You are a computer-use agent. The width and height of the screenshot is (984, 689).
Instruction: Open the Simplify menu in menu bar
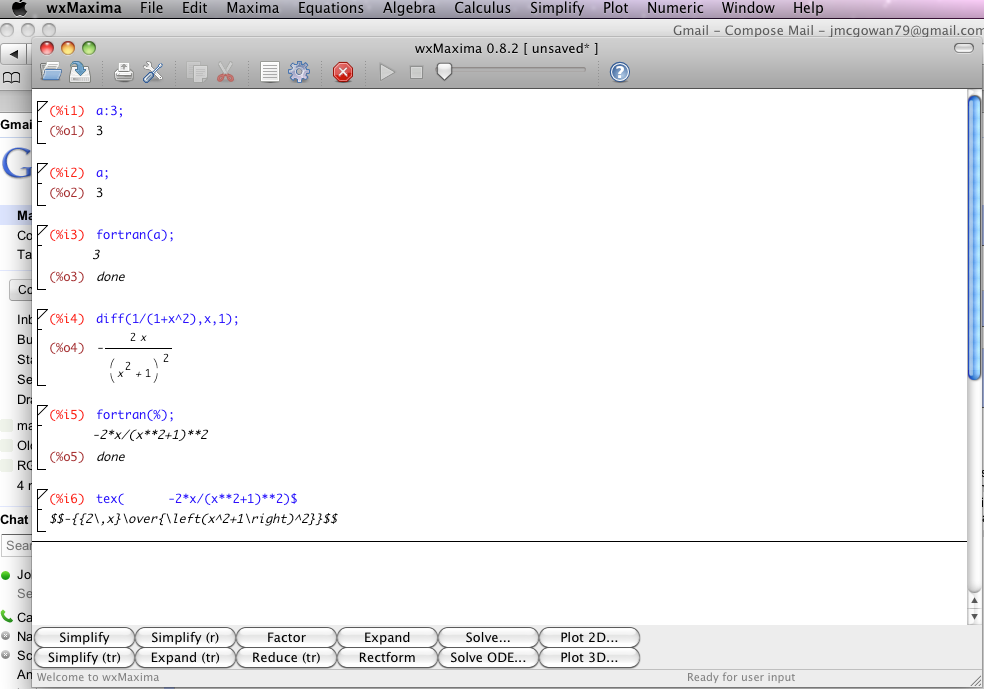(557, 8)
